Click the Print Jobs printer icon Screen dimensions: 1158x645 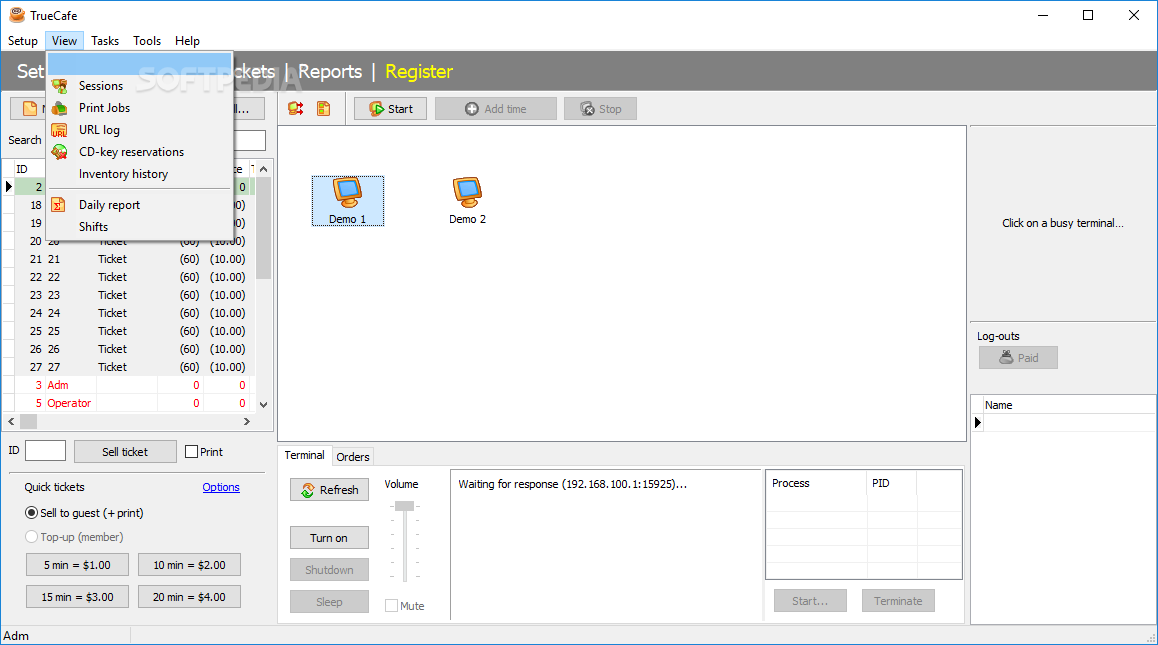tap(59, 108)
